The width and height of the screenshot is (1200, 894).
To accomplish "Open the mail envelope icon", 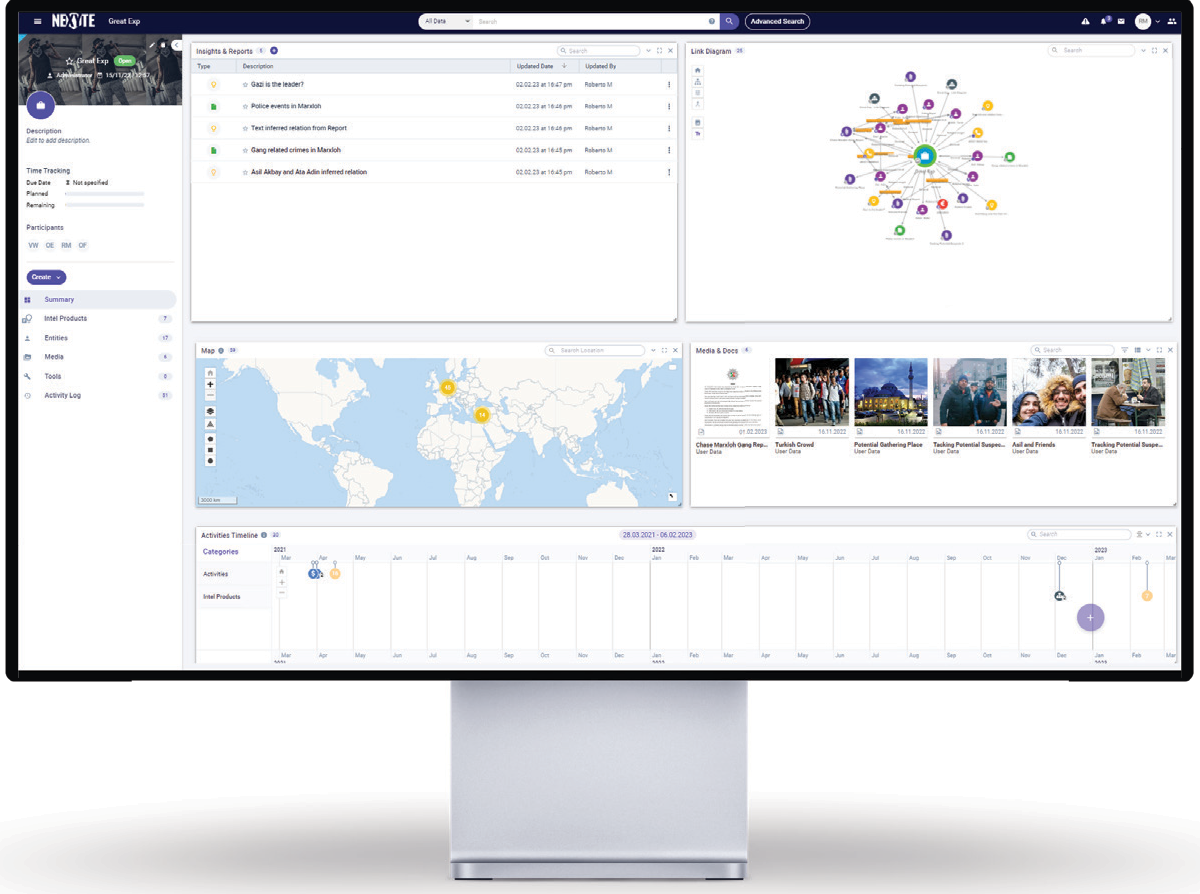I will (1121, 21).
